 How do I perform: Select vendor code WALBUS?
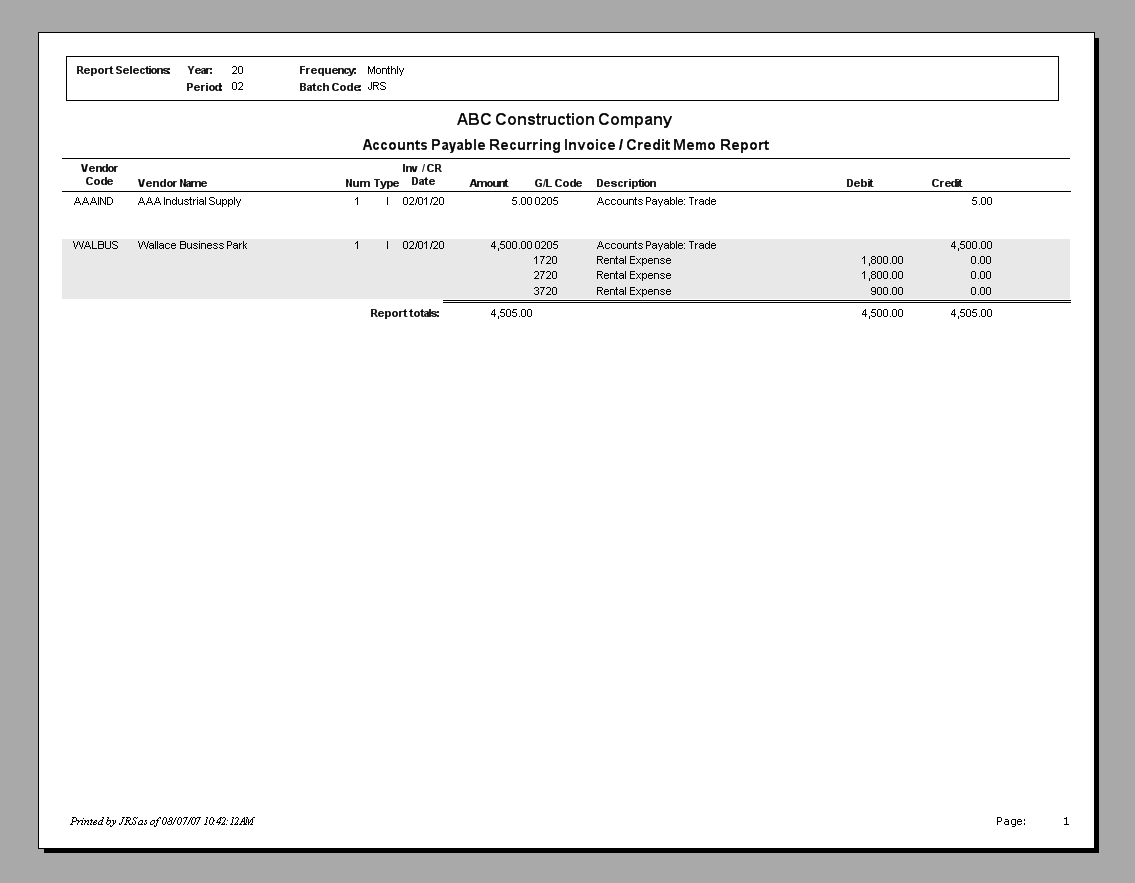(96, 245)
